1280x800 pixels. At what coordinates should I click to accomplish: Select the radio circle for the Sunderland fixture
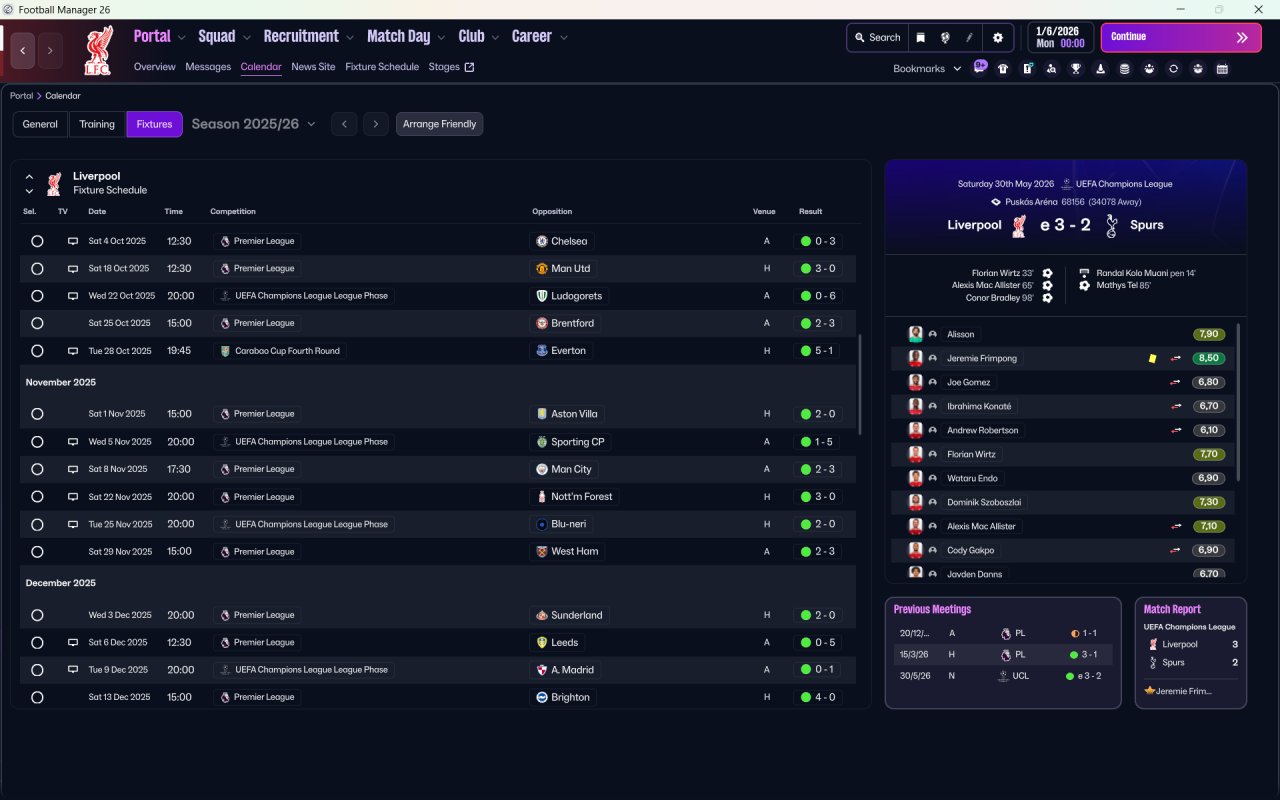coord(37,615)
